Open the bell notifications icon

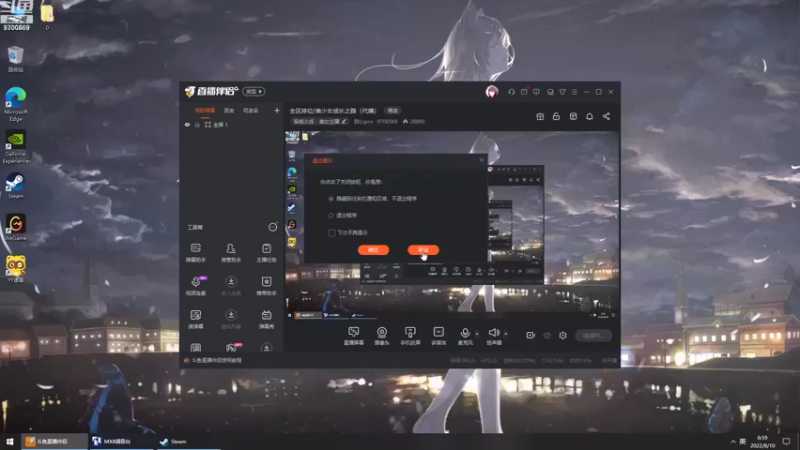point(589,116)
